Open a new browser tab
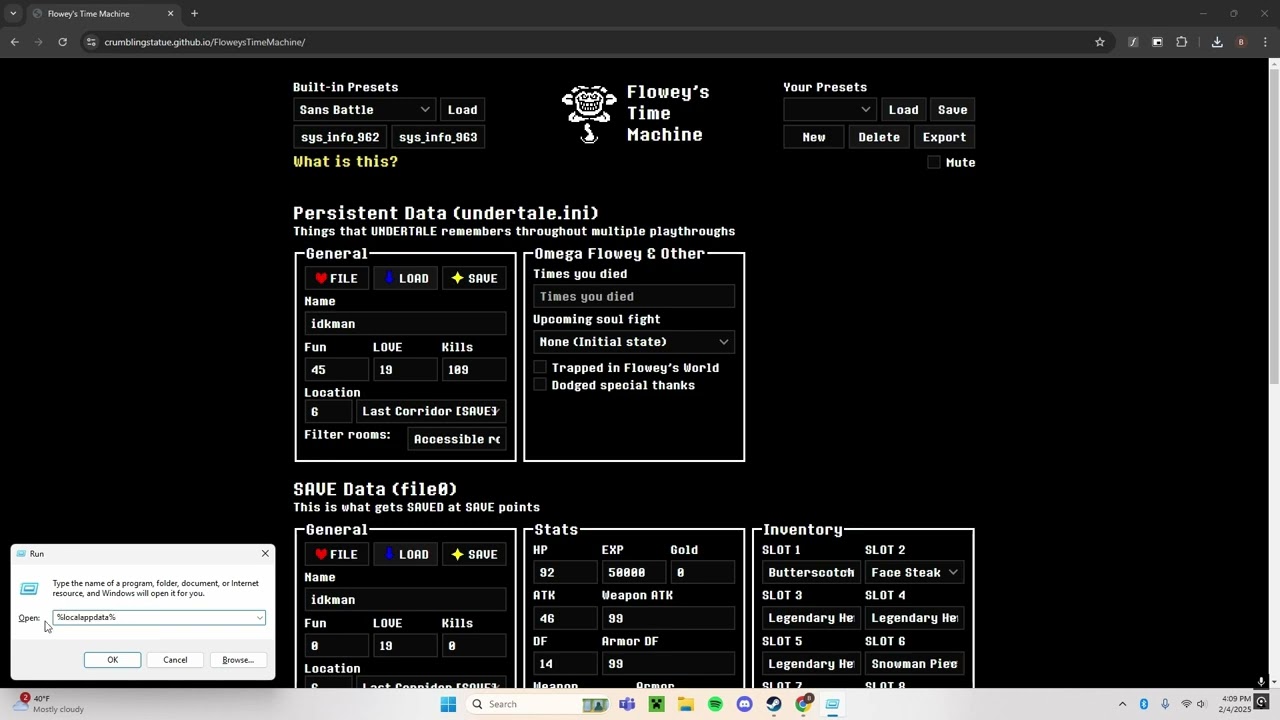 (194, 14)
